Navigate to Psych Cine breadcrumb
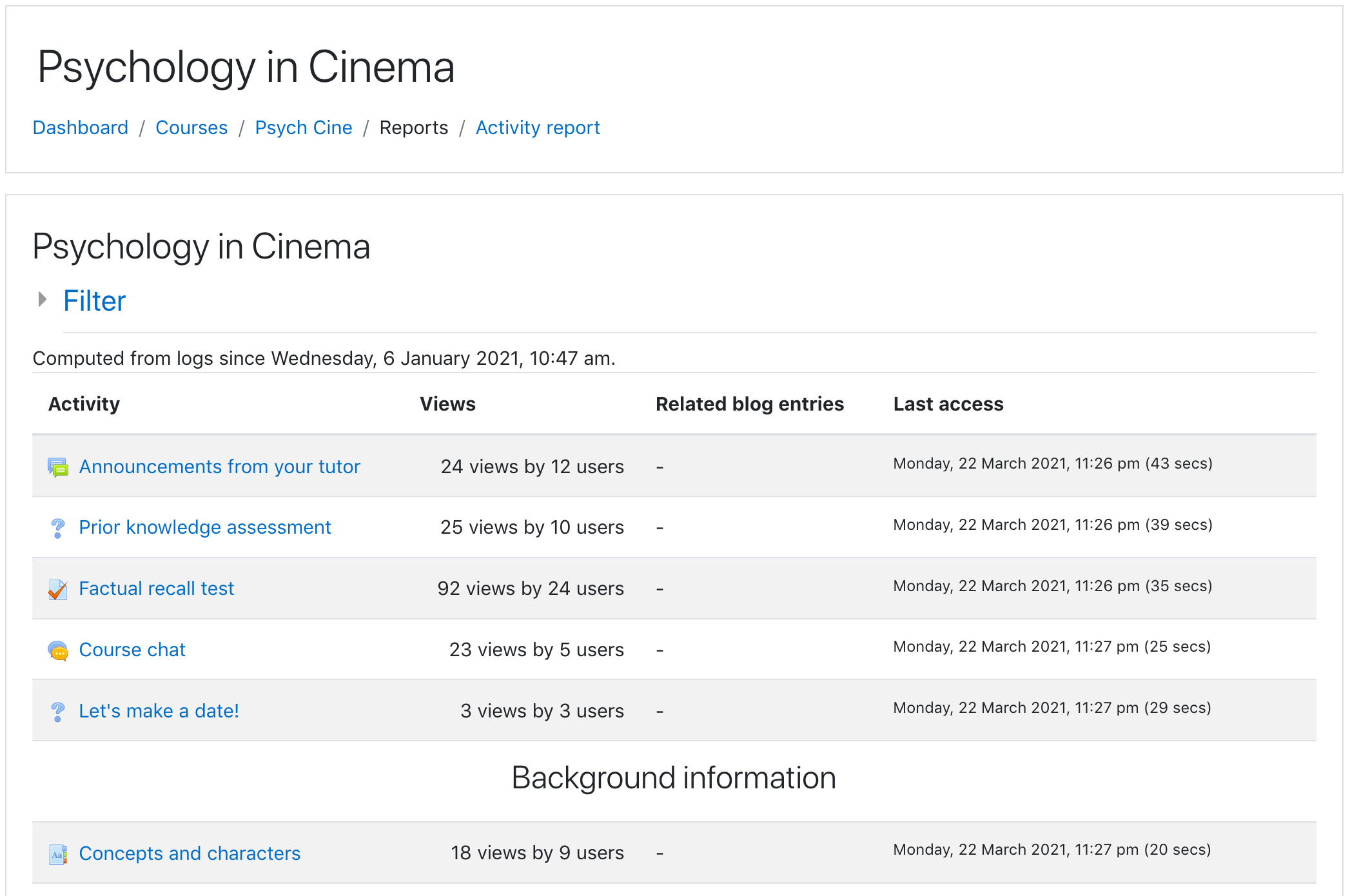 coord(304,128)
